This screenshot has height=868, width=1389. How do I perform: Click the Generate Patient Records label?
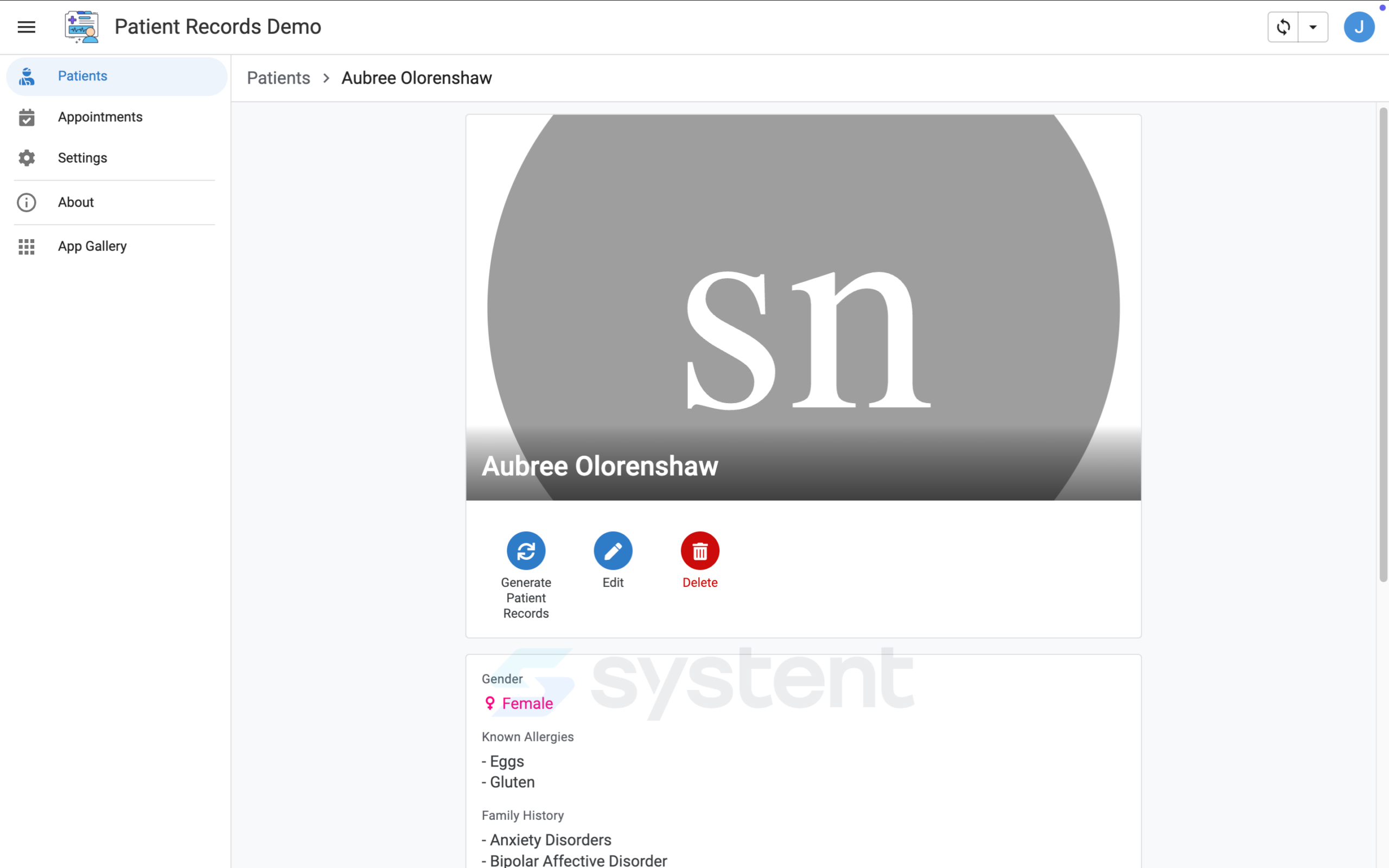(526, 598)
